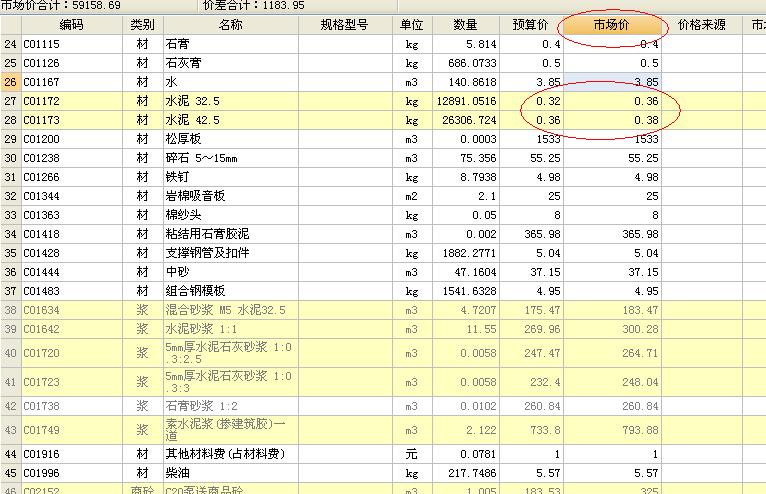Select the name cell 松厚板
766x494 pixels.
point(231,139)
